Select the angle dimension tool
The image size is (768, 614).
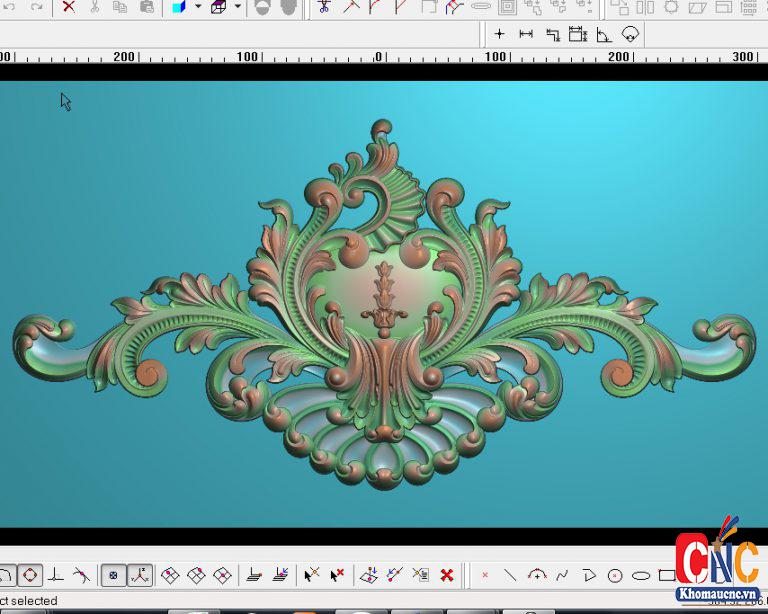coord(604,34)
